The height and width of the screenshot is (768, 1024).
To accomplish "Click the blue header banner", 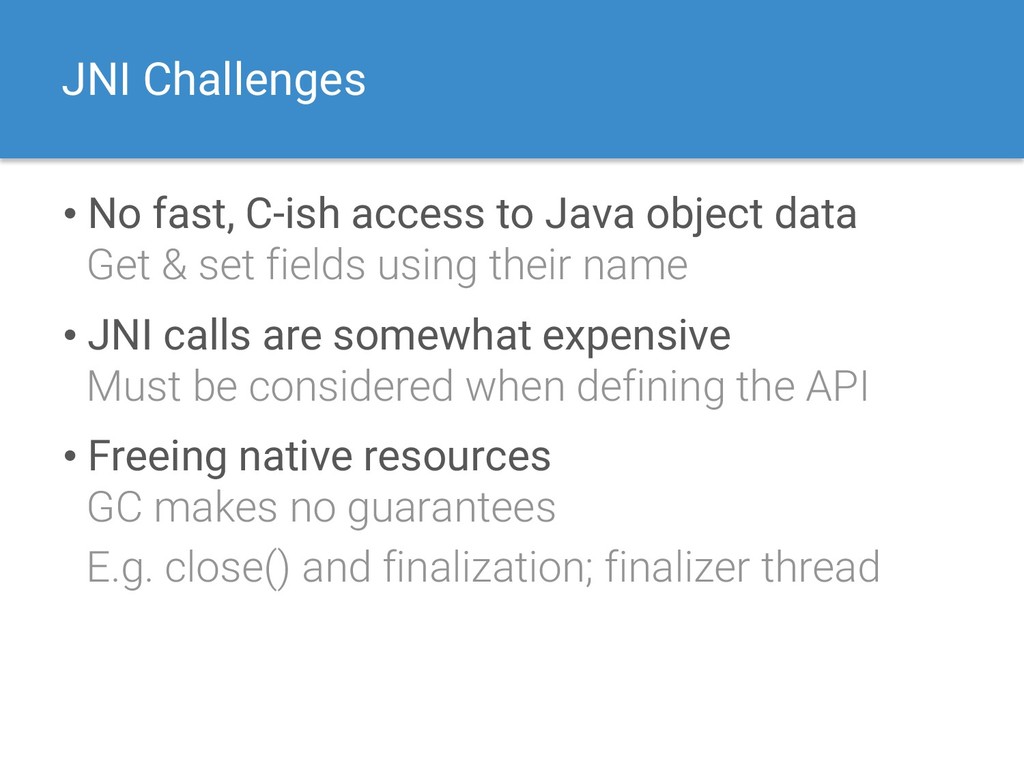I will tap(512, 78).
